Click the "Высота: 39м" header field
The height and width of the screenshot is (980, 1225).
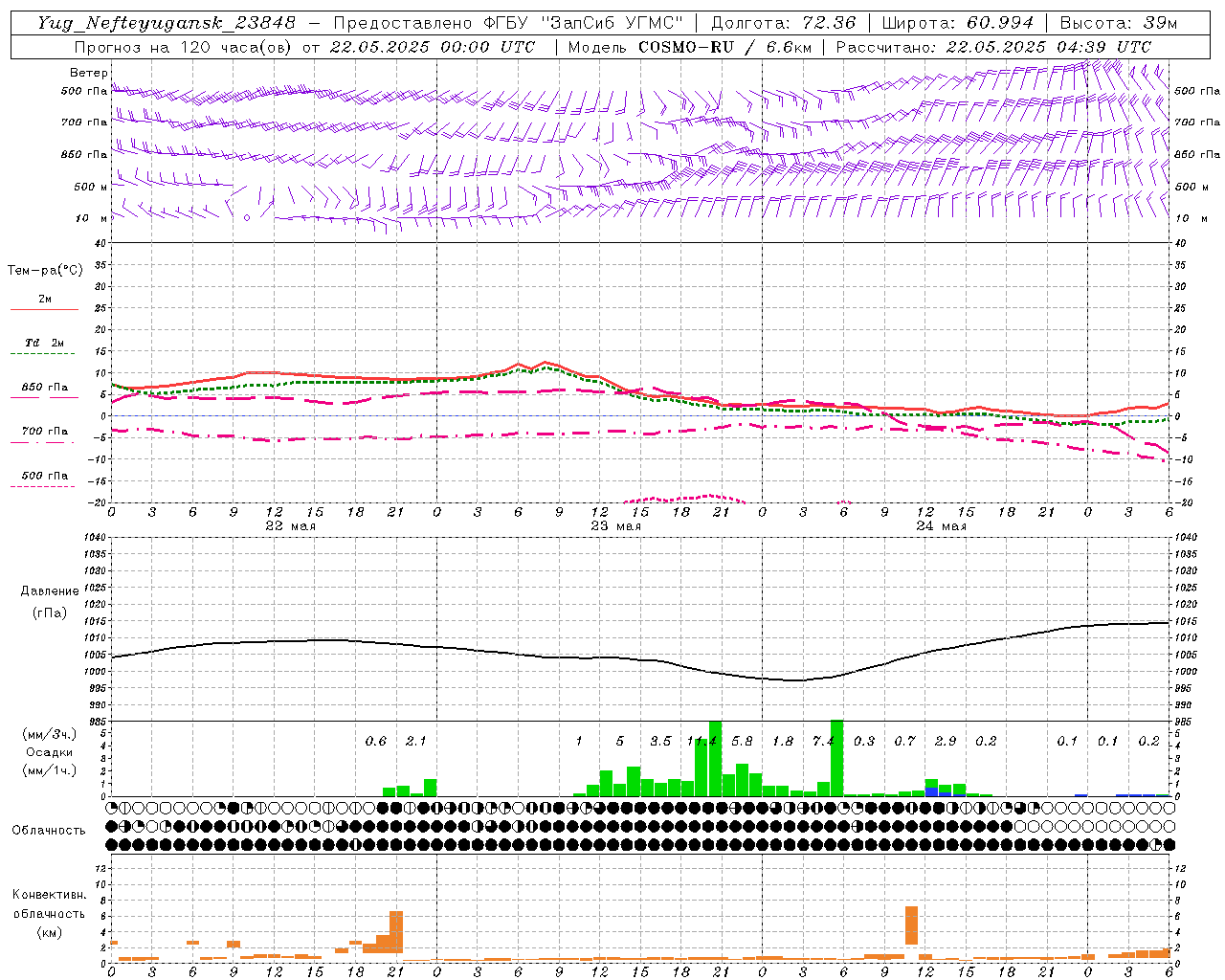1119,23
